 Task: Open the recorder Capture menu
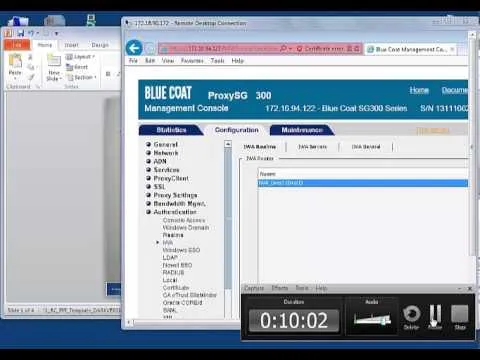point(254,288)
